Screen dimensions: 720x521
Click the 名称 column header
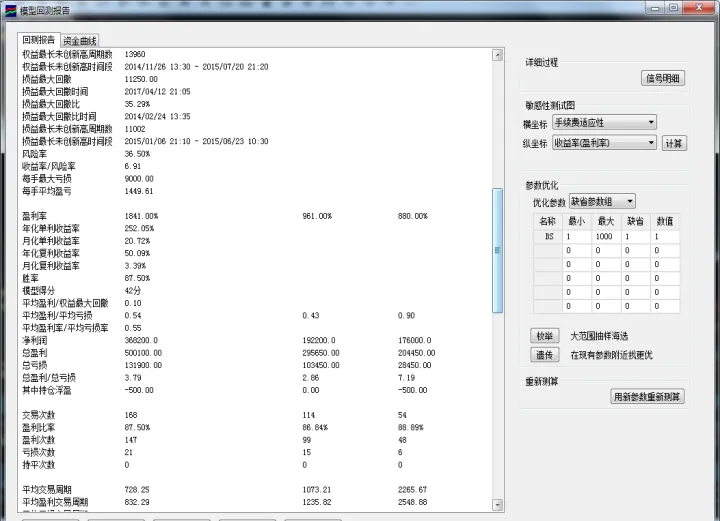point(547,221)
